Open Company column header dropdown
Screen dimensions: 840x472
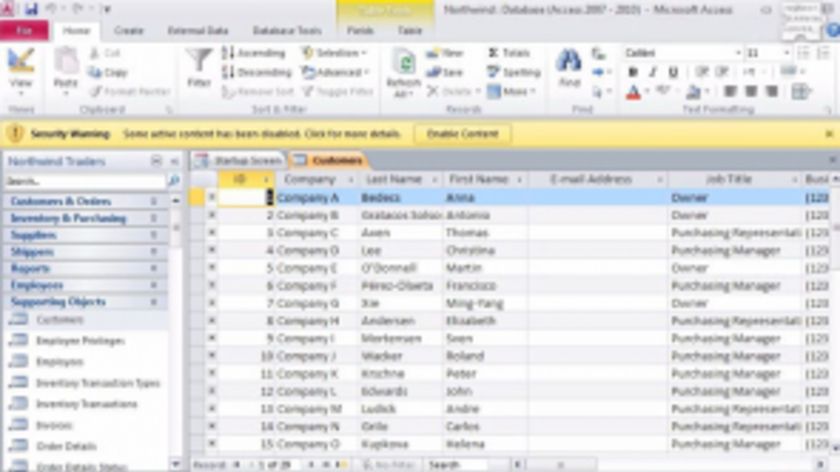[351, 179]
